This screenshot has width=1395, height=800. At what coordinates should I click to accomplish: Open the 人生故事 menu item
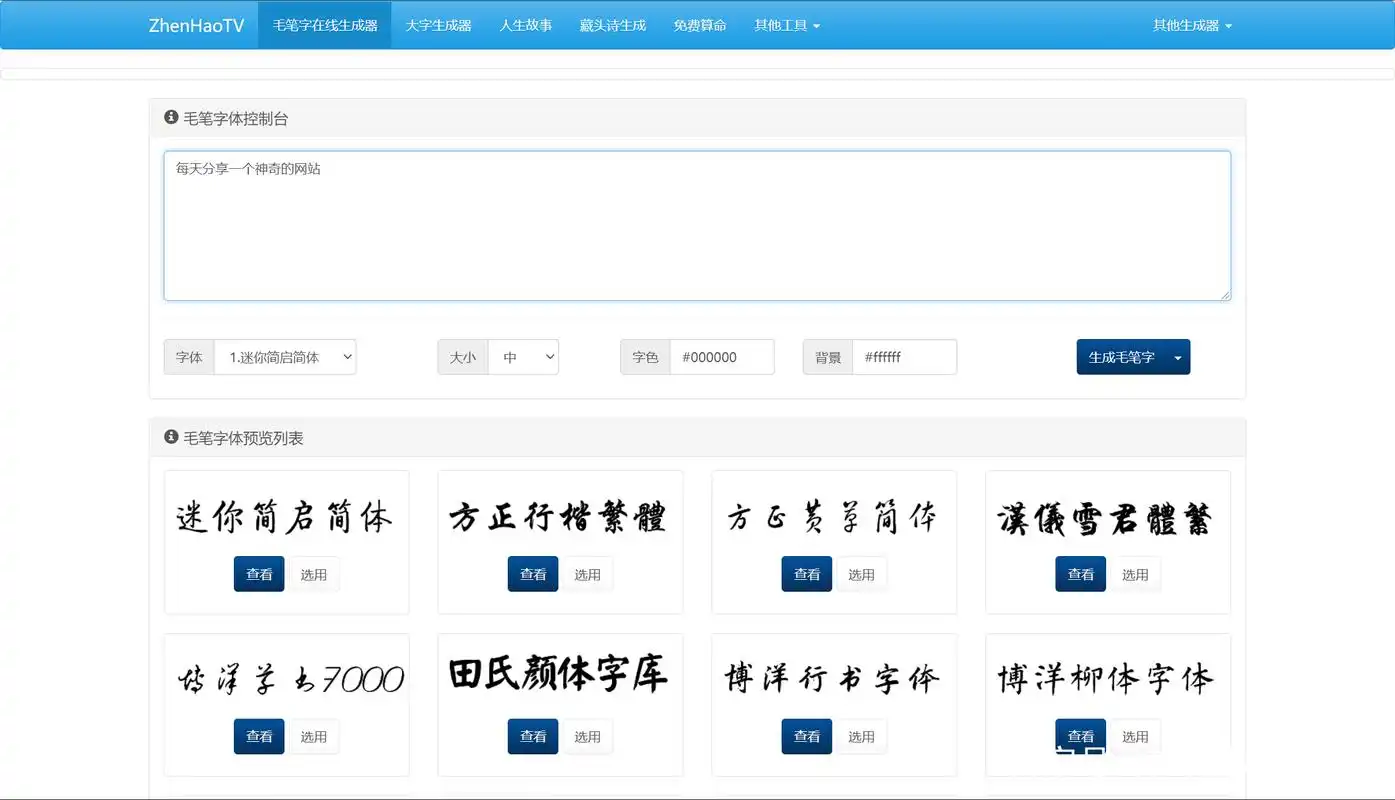tap(525, 25)
